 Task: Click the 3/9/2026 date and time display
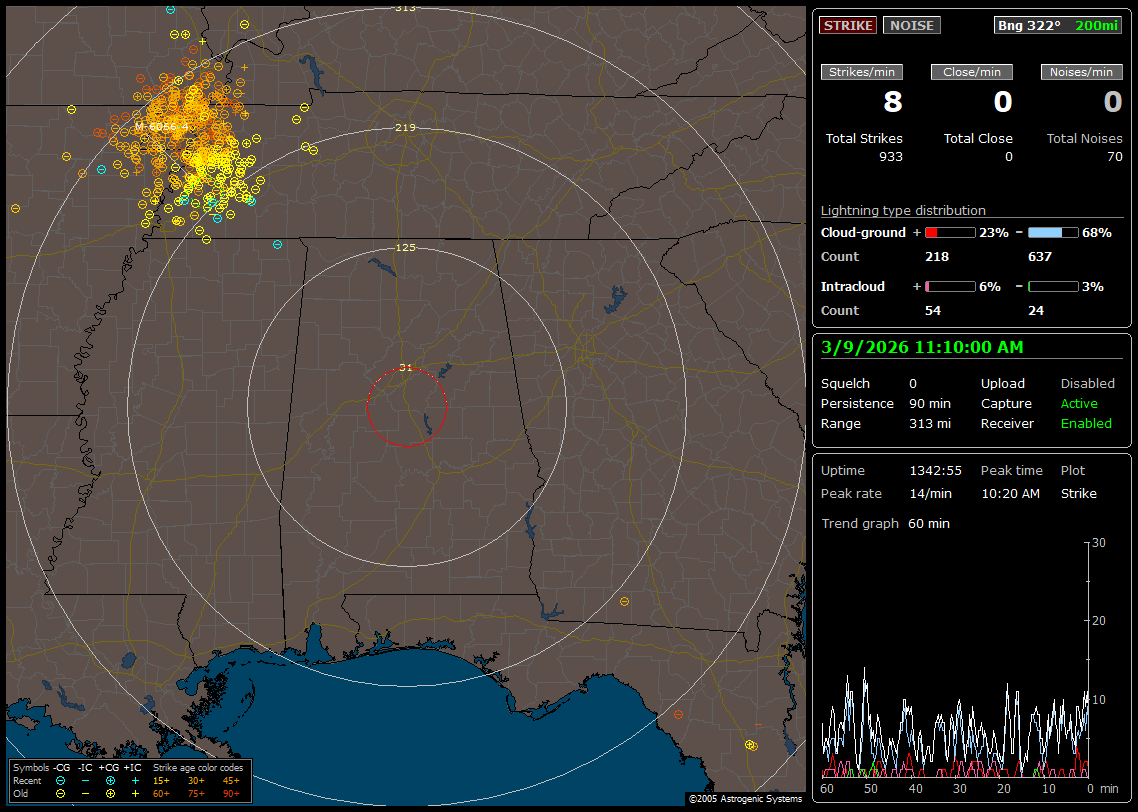click(920, 347)
